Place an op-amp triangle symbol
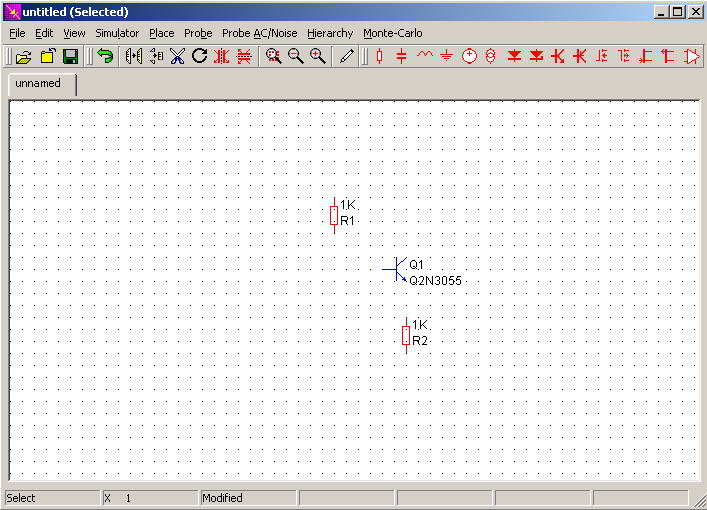The image size is (707, 510). pos(692,56)
